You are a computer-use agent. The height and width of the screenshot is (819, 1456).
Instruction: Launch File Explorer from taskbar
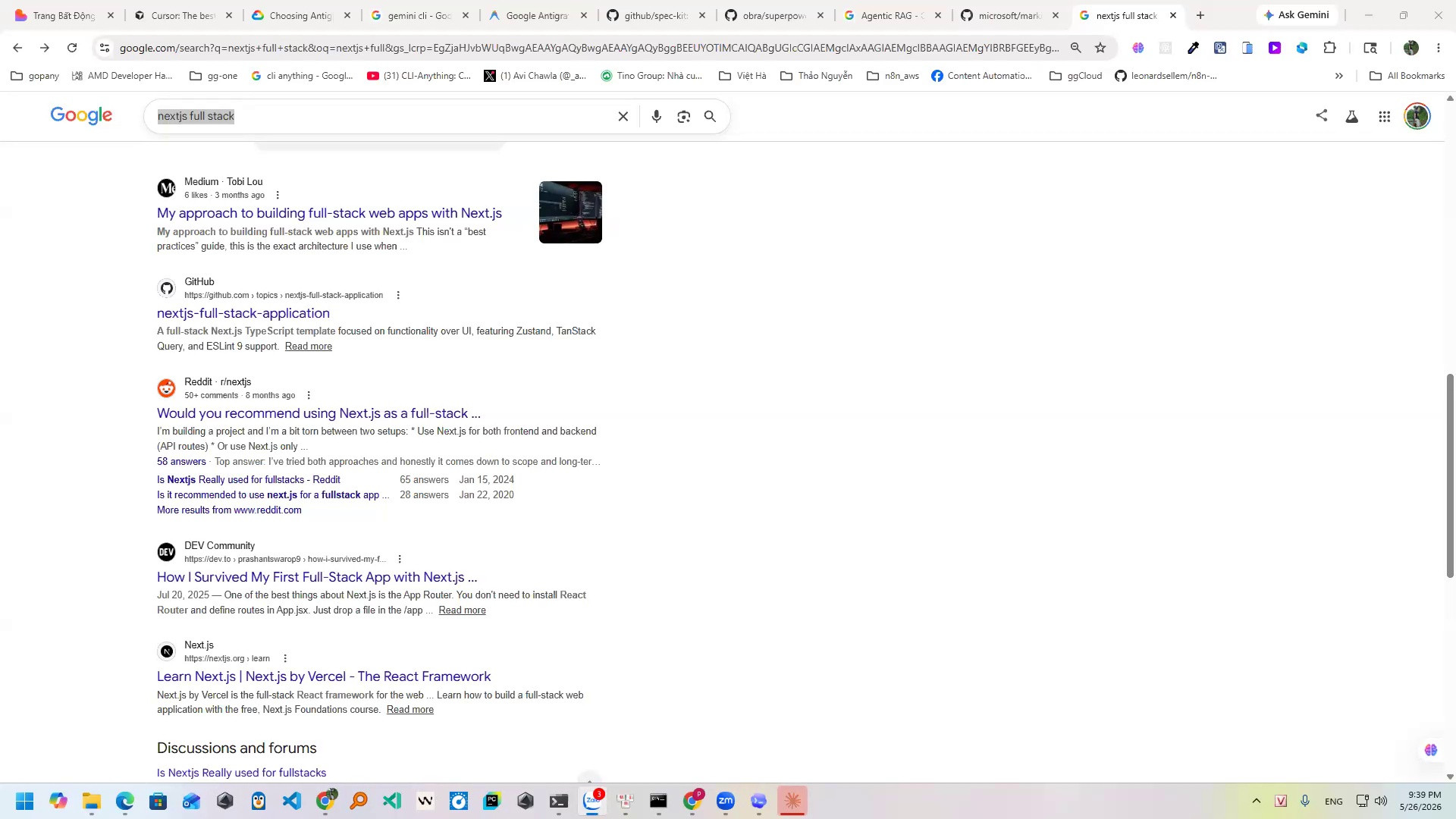tap(92, 802)
